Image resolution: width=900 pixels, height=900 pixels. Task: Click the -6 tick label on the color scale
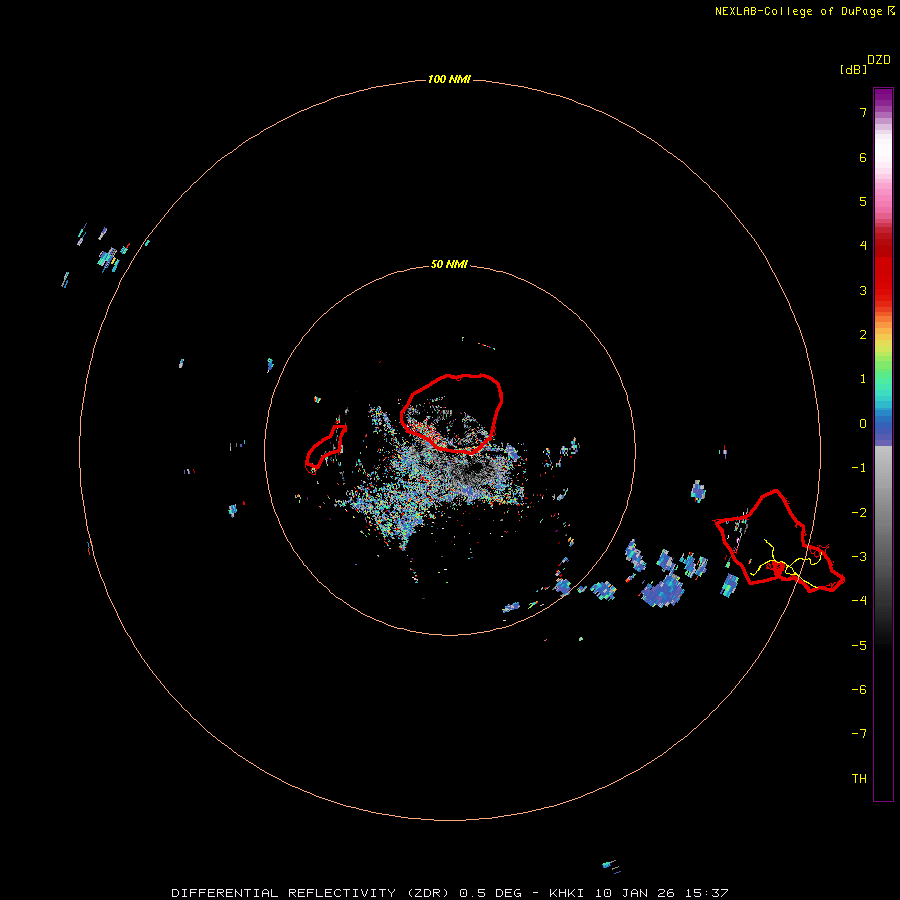[x=859, y=690]
